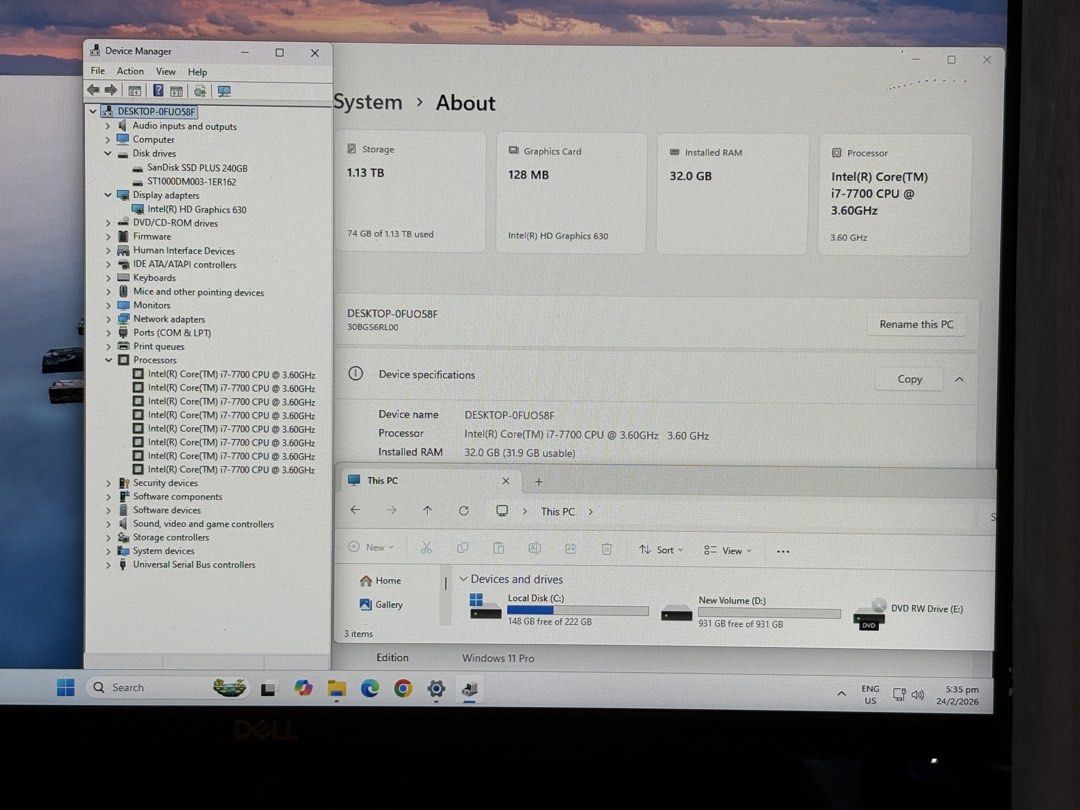Open Microsoft Edge from taskbar
This screenshot has height=810, width=1080.
(x=370, y=688)
